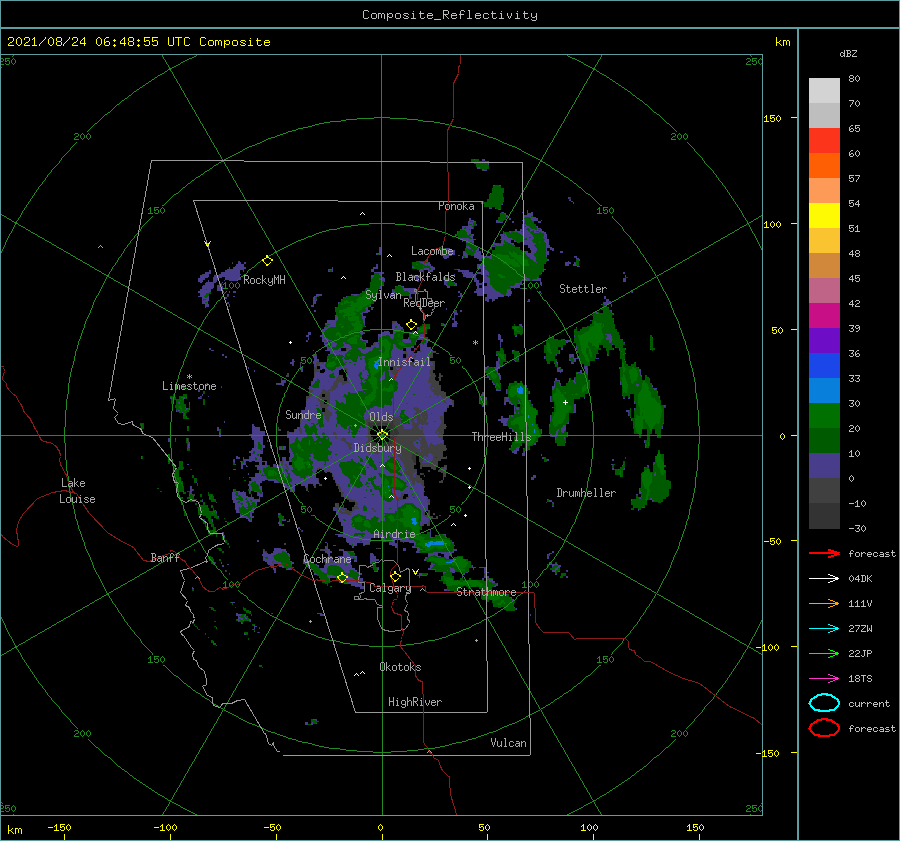The width and height of the screenshot is (900, 841).
Task: Click the Ponoka town label
Action: (456, 206)
